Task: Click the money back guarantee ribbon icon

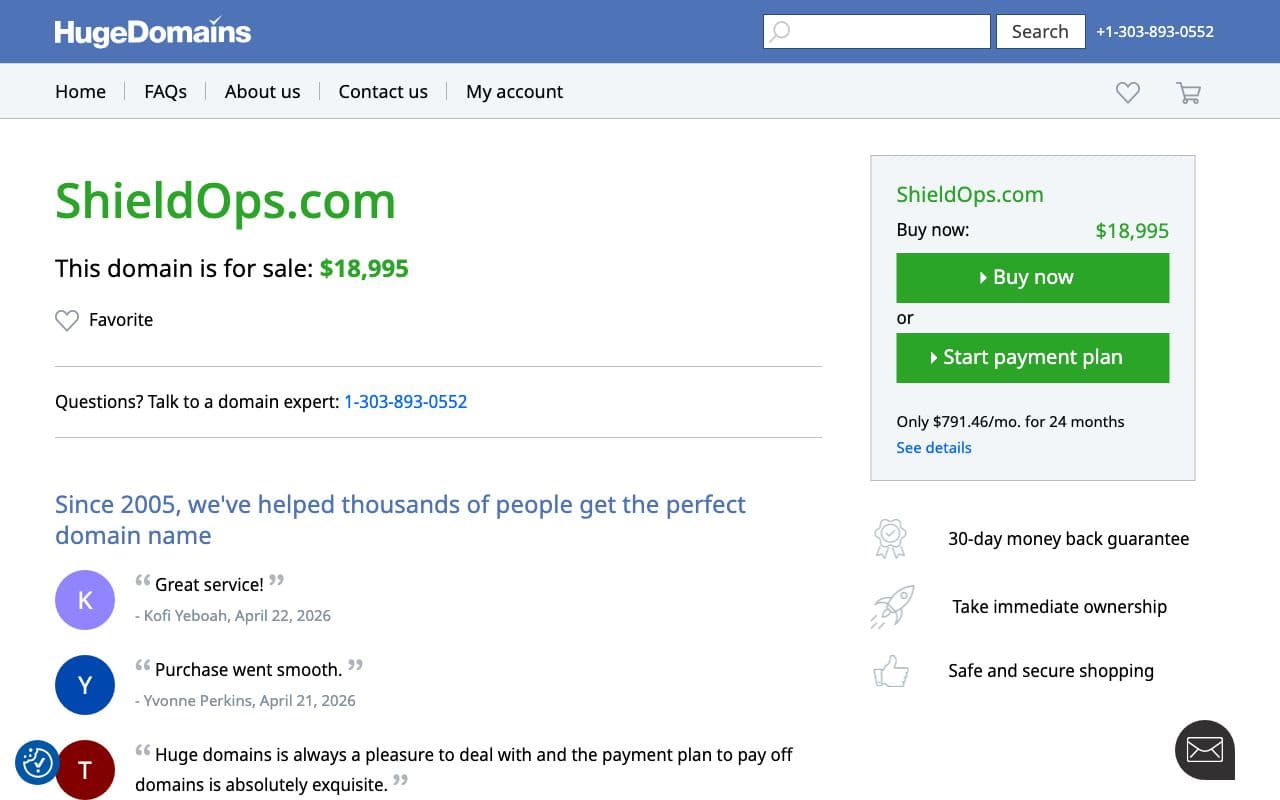Action: 890,539
